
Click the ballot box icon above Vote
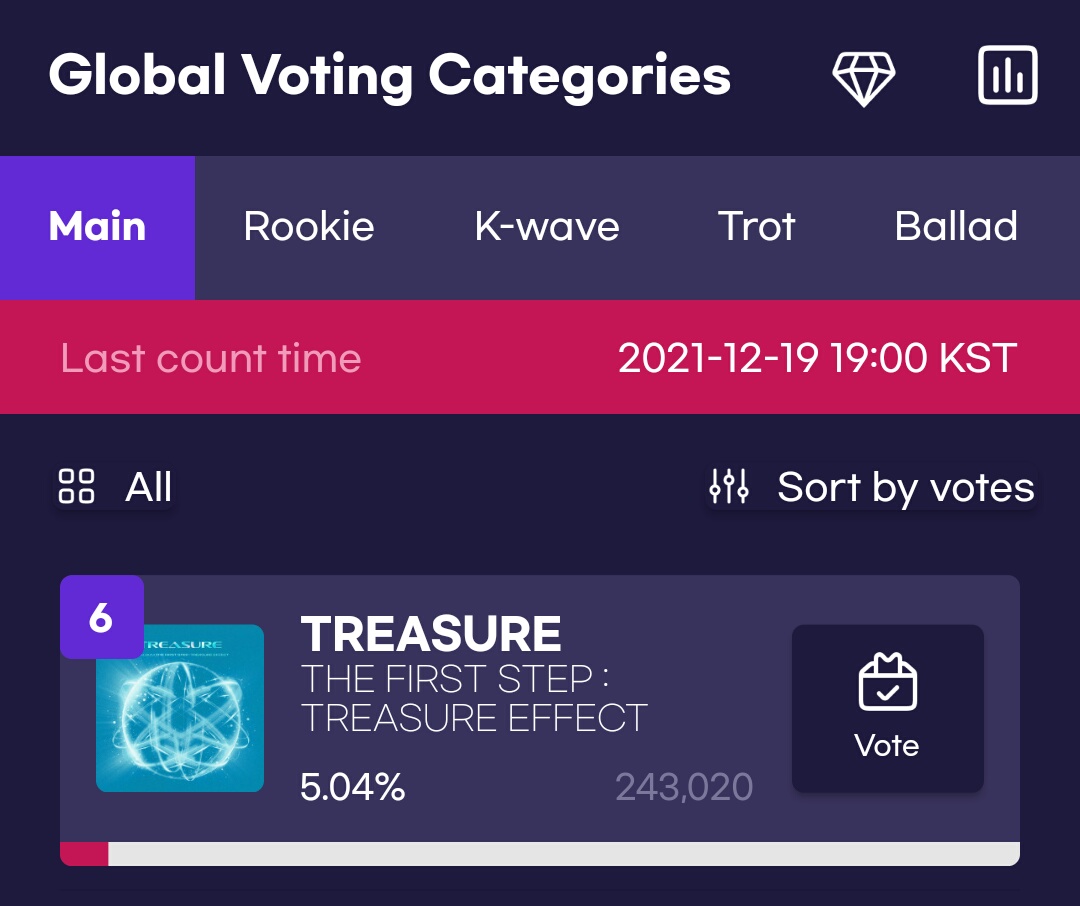(887, 681)
